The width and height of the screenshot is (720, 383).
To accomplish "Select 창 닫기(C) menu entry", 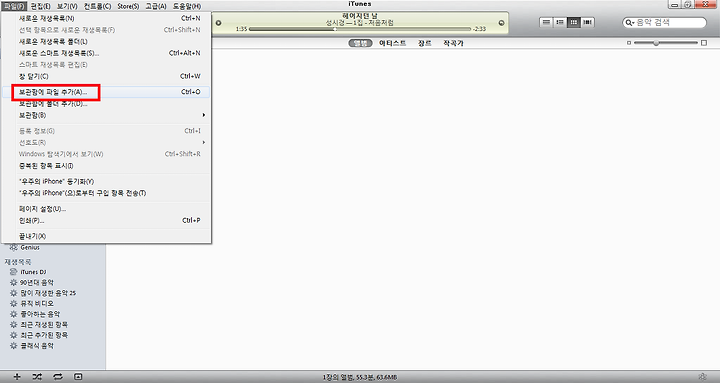I will 106,76.
